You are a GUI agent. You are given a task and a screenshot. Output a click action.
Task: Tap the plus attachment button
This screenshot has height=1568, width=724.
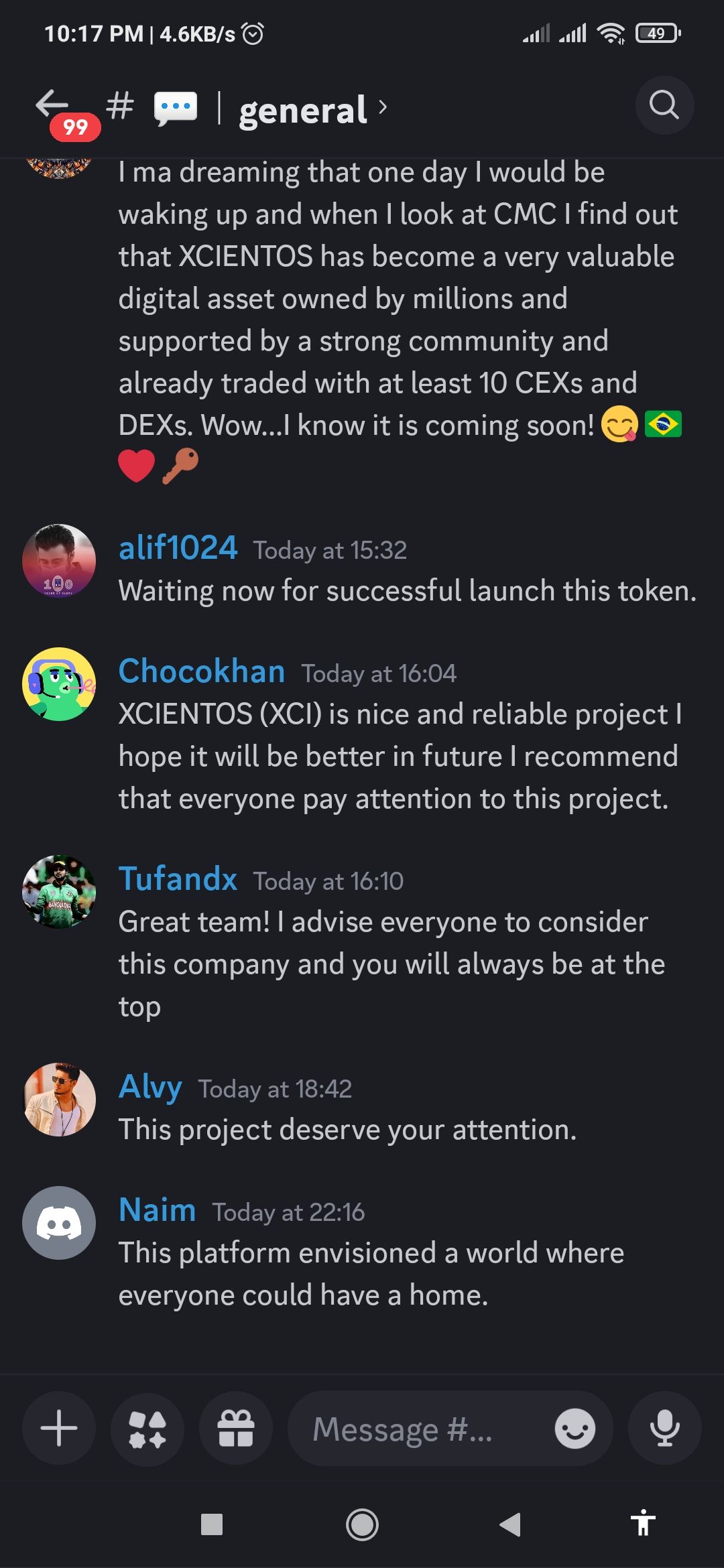tap(59, 1428)
